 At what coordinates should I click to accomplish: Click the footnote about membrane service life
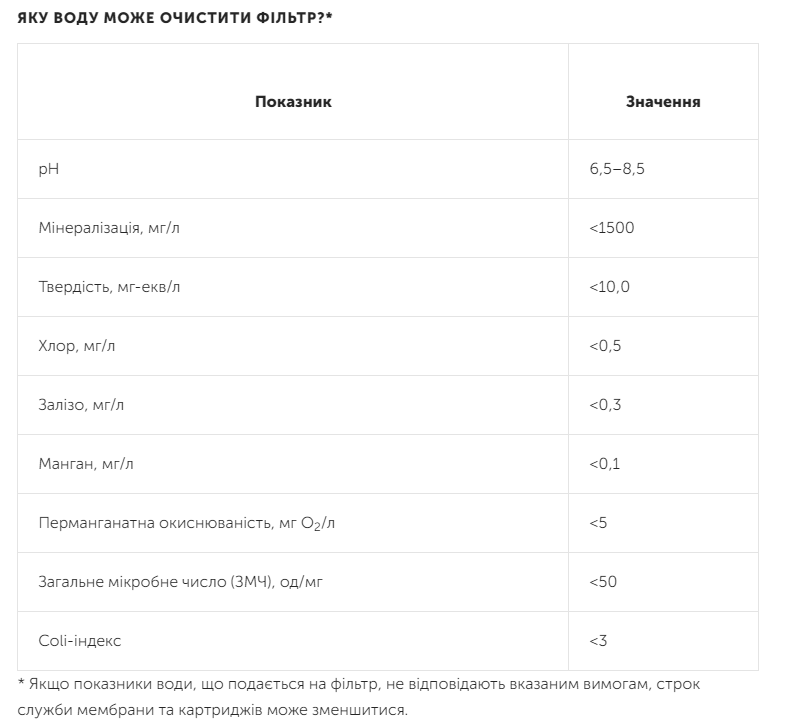(x=360, y=697)
